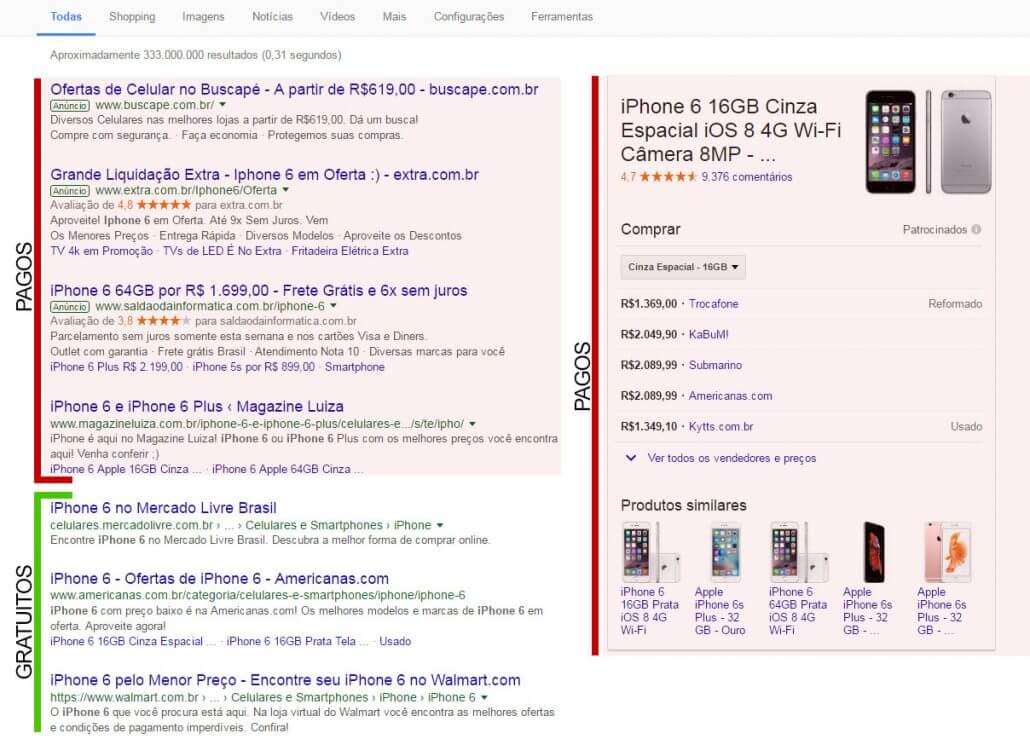
Task: Click price R$1.369,00 in seller list
Action: pyautogui.click(x=648, y=303)
